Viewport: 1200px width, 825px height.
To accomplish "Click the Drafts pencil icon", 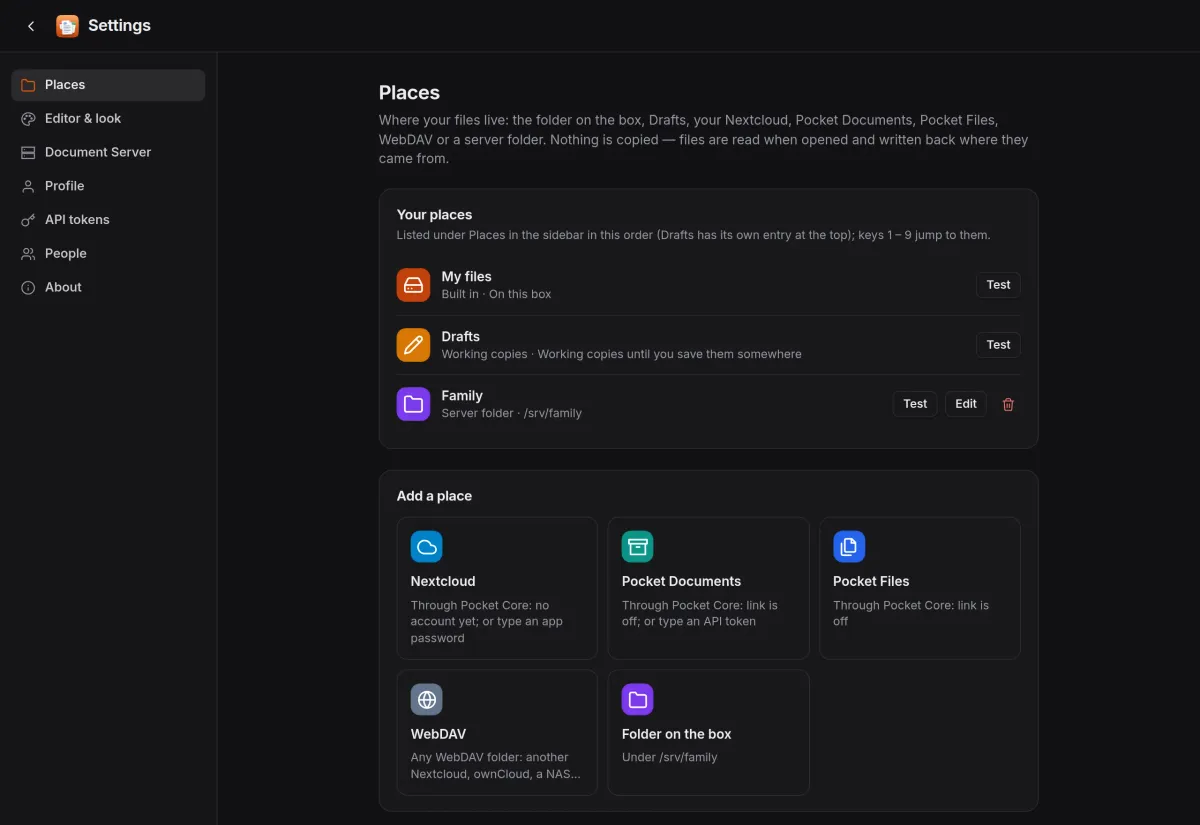I will 413,345.
